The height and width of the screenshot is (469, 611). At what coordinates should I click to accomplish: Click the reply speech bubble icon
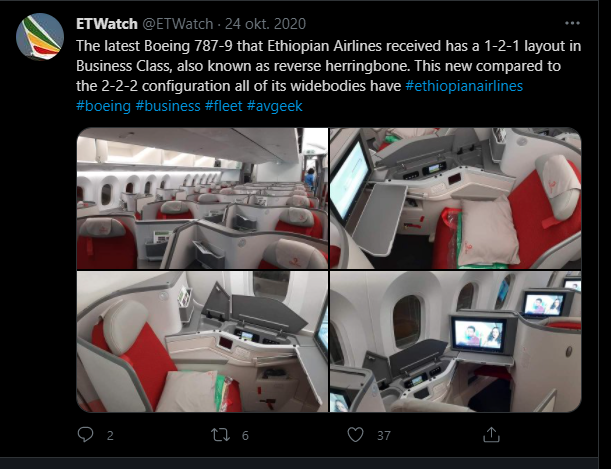pyautogui.click(x=85, y=434)
